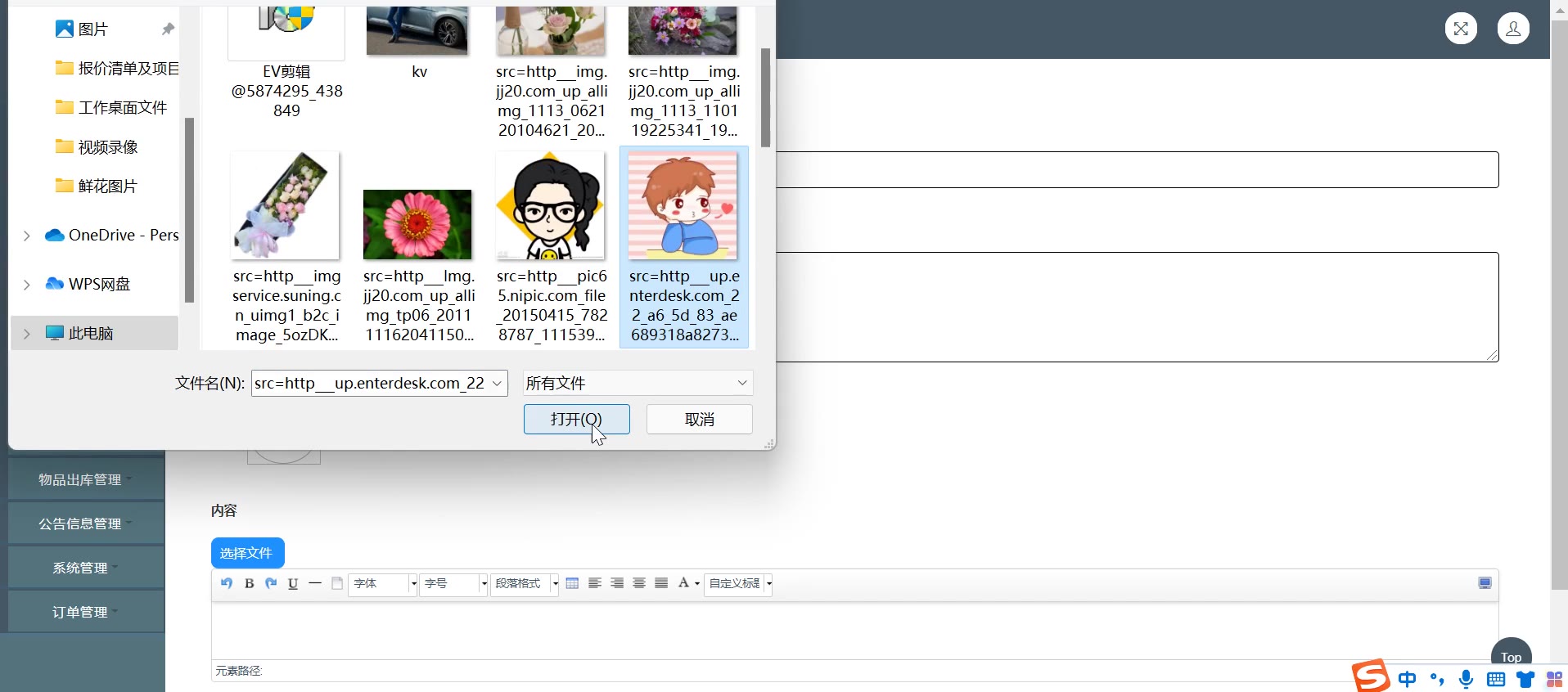Click the 取消 button in the dialog
The width and height of the screenshot is (1568, 692).
[700, 420]
